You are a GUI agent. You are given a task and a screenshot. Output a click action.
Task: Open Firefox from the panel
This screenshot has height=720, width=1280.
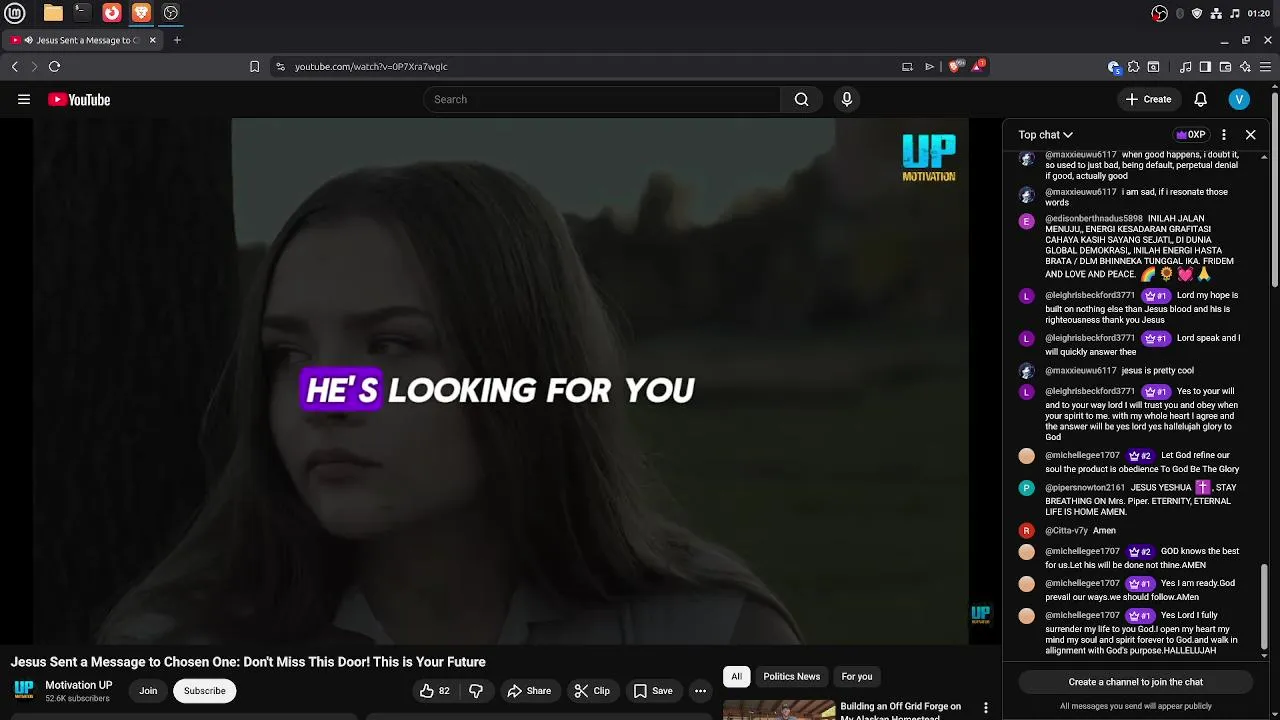coord(112,13)
